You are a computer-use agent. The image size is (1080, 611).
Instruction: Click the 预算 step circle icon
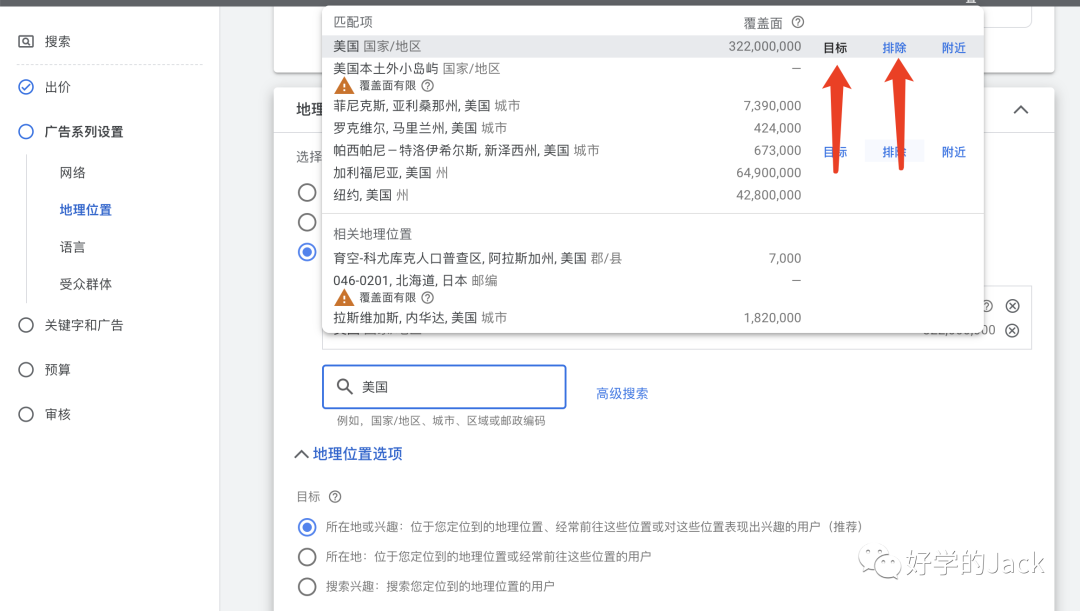click(x=25, y=370)
